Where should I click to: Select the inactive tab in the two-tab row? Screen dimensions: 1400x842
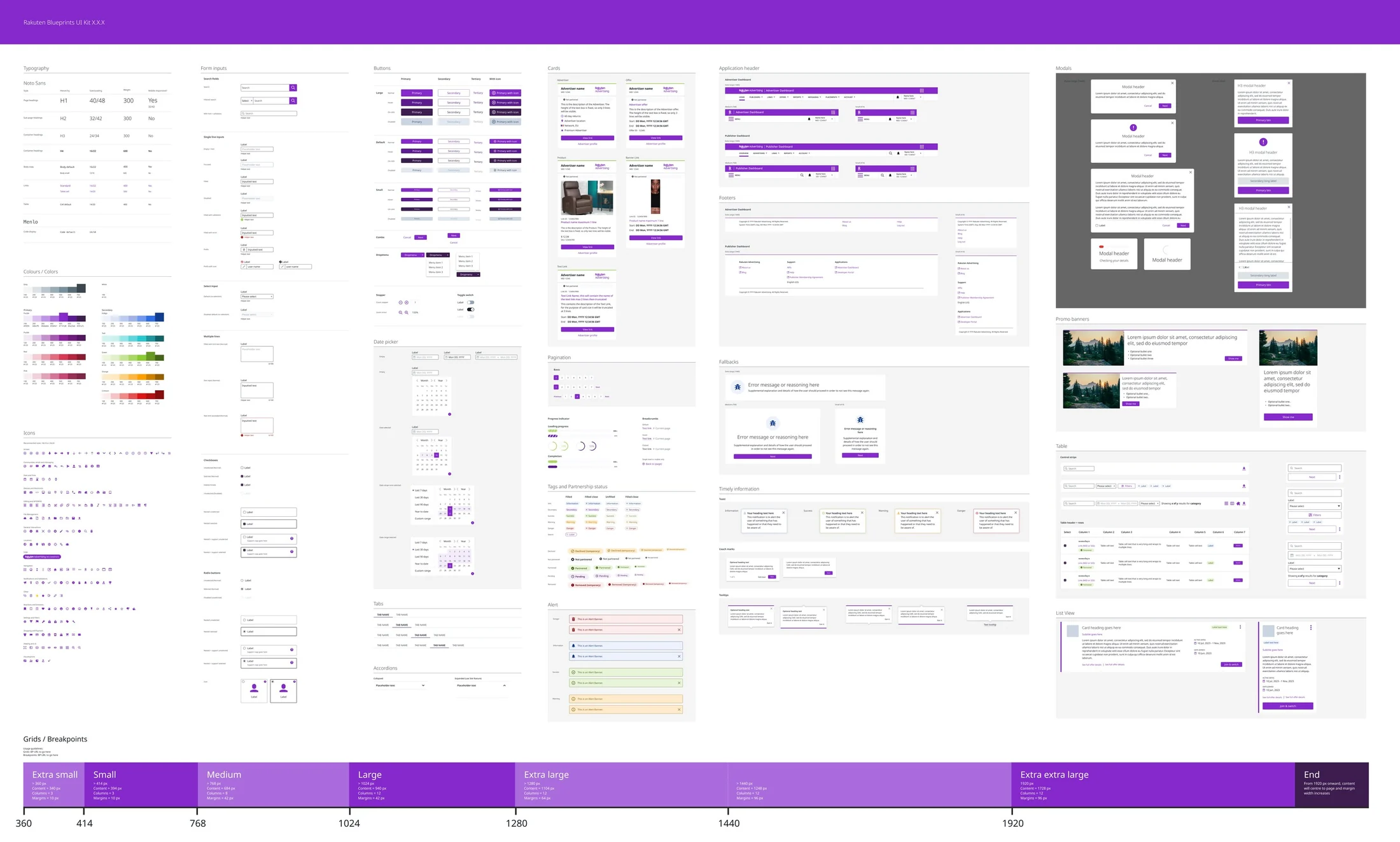(x=402, y=615)
